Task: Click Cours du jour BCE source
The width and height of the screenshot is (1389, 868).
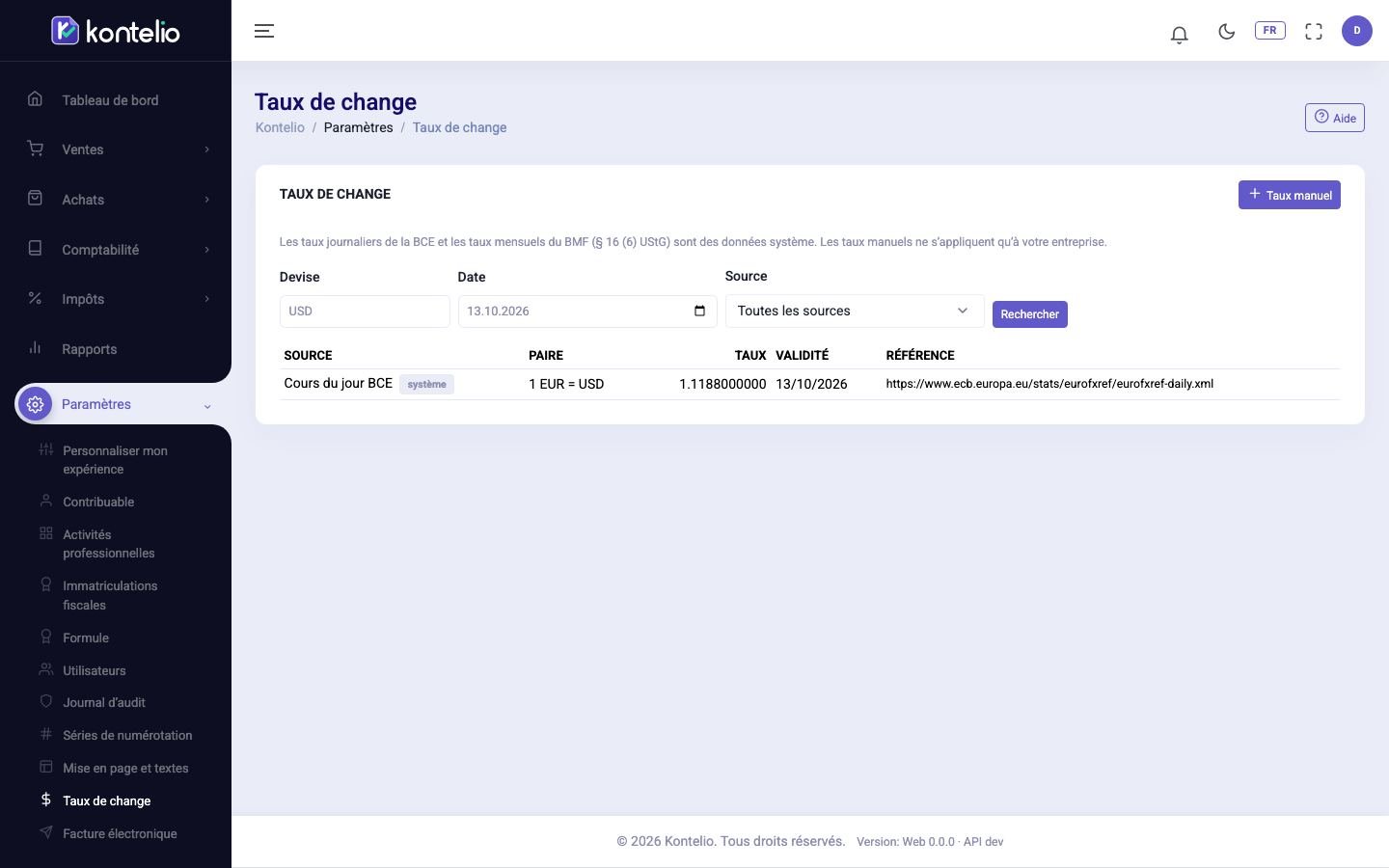Action: (x=338, y=383)
